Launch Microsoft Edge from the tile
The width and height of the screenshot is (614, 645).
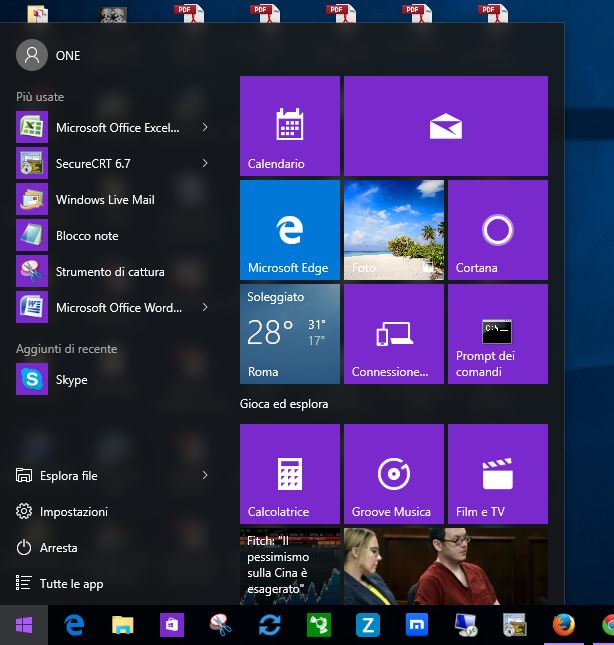coord(290,230)
